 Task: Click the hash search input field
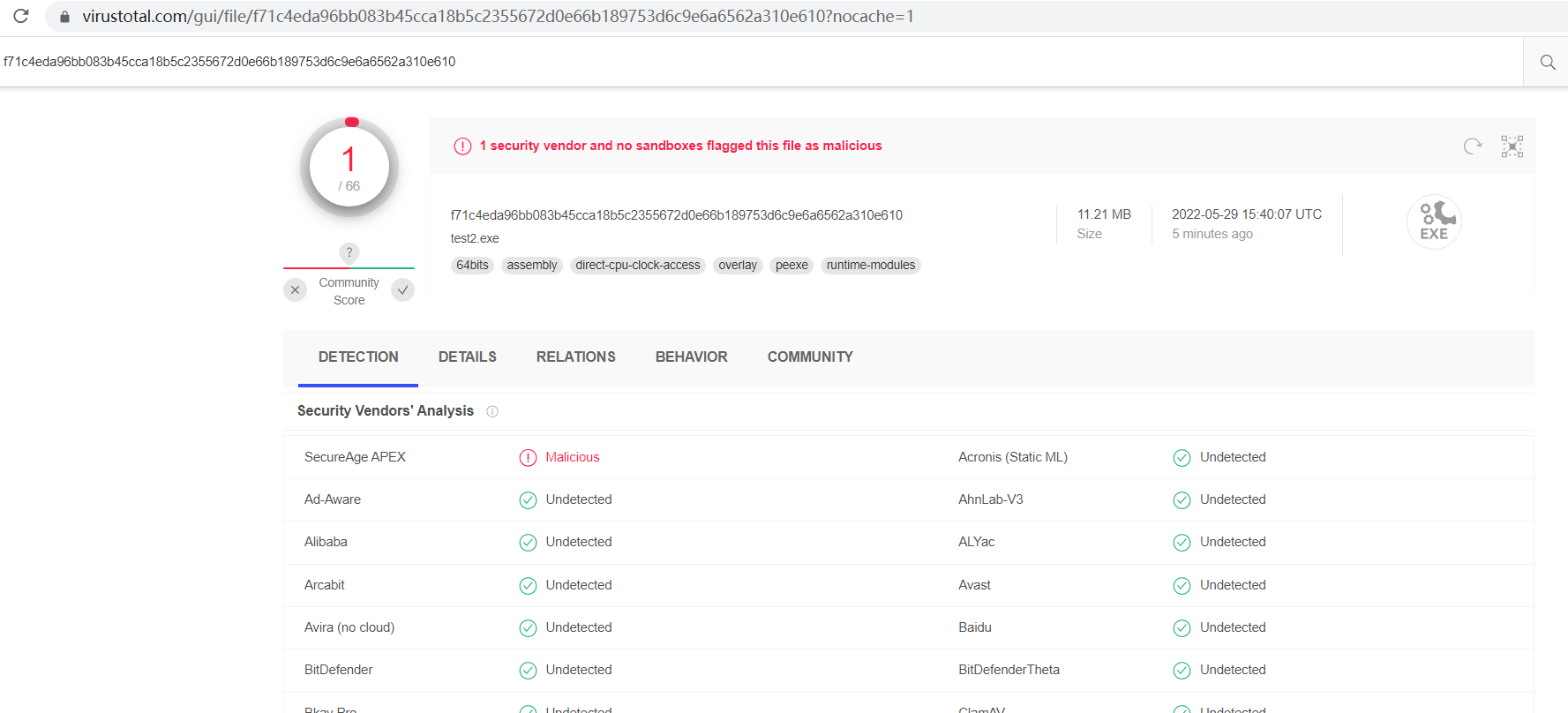click(761, 62)
